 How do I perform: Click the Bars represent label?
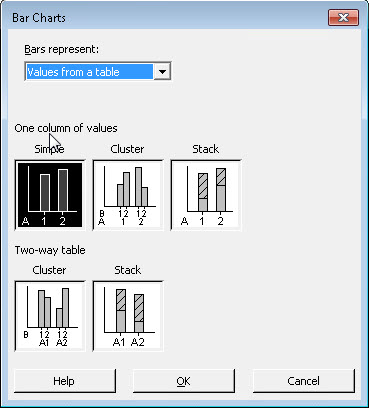tap(62, 49)
